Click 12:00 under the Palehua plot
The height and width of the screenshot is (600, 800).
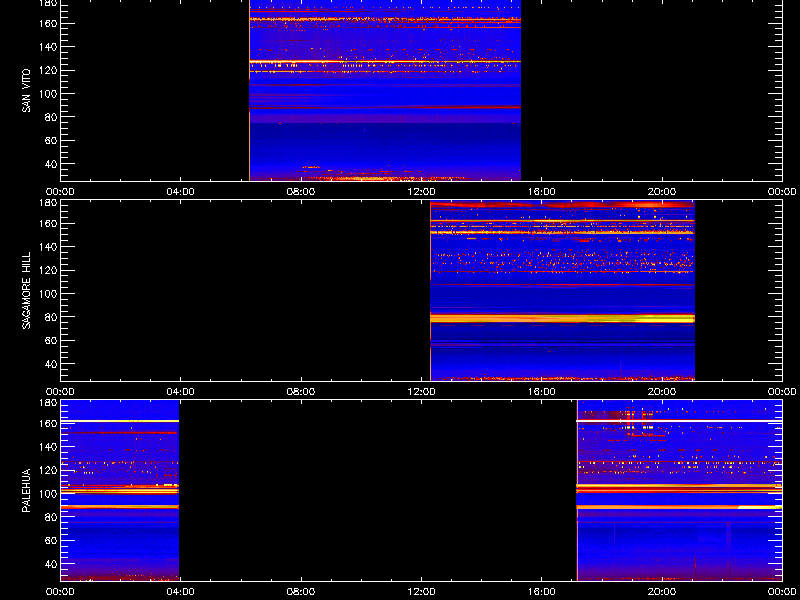pyautogui.click(x=421, y=592)
